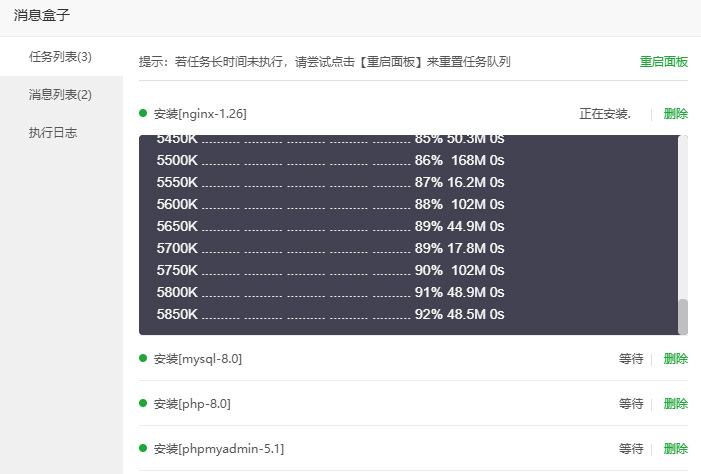
Task: Click the 5650K log line
Action: [x=330, y=226]
